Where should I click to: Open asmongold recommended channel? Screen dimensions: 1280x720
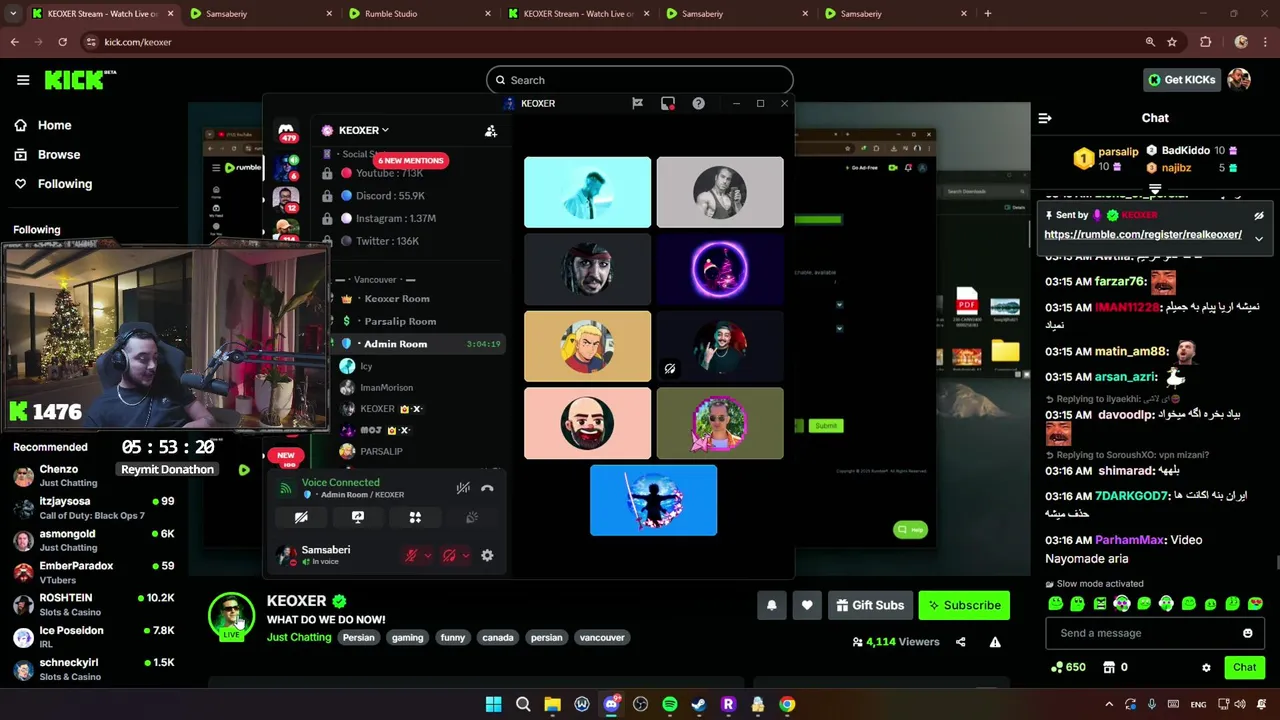pos(94,540)
